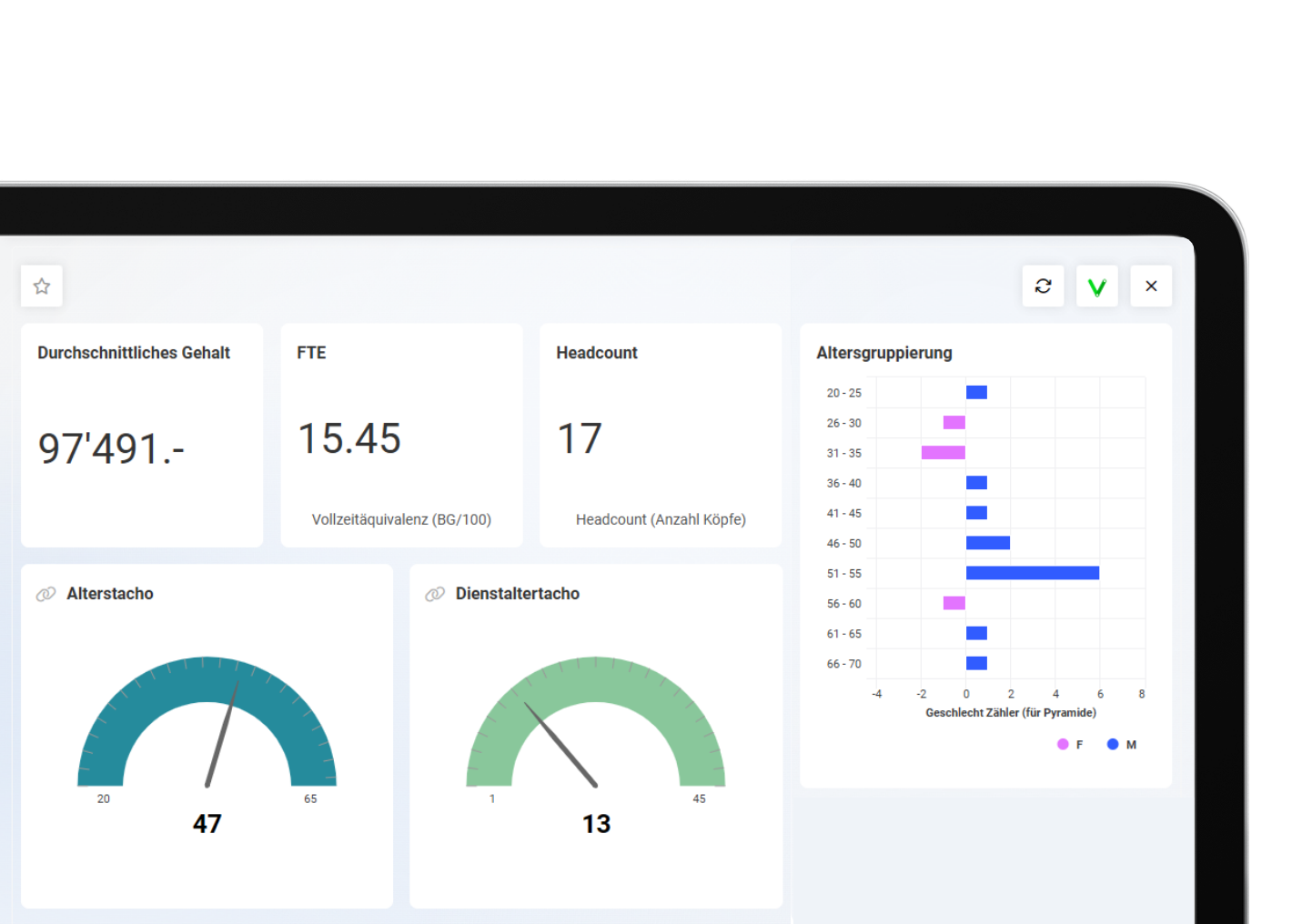This screenshot has width=1292, height=924.
Task: Click the Altersgruppierung chart title
Action: (883, 353)
